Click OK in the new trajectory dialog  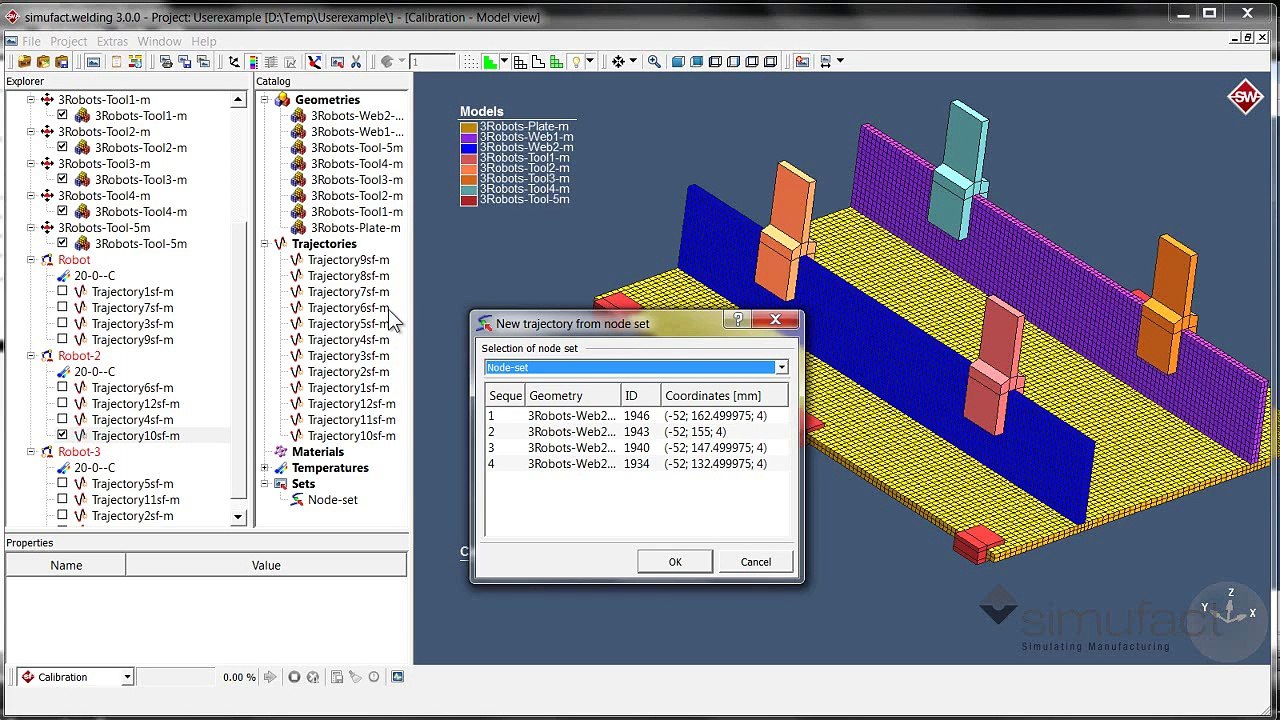pyautogui.click(x=675, y=562)
